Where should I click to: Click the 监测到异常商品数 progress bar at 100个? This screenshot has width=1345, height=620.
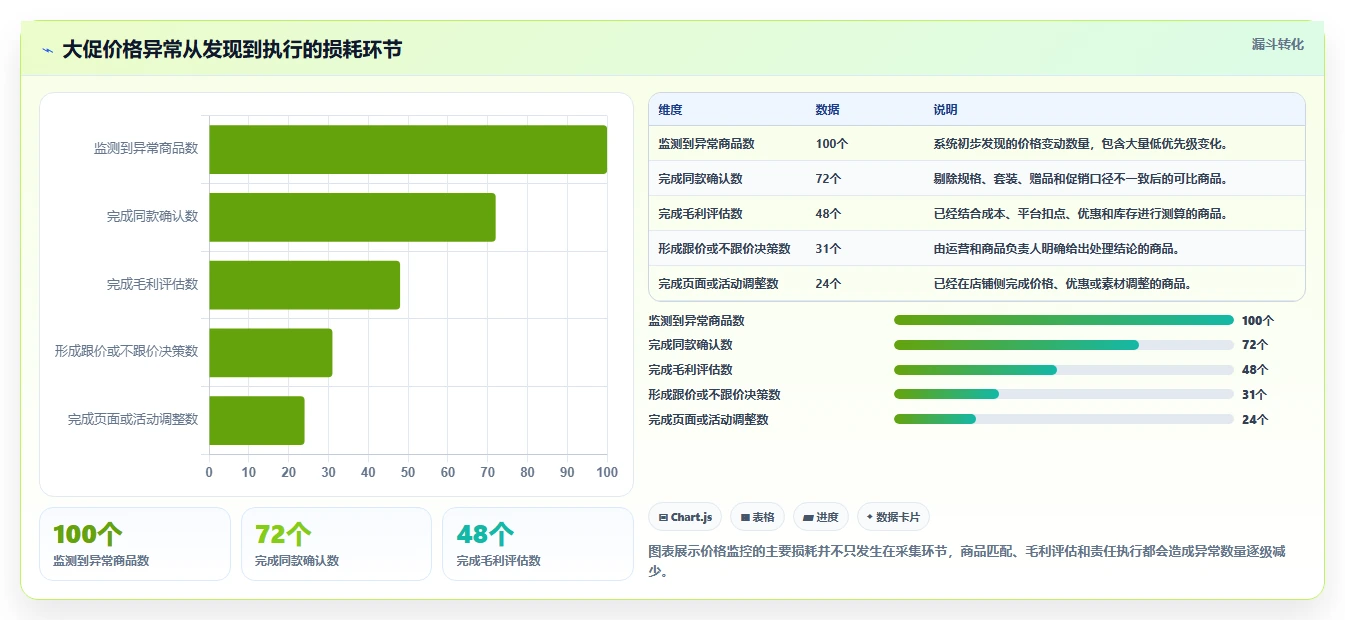point(1064,320)
